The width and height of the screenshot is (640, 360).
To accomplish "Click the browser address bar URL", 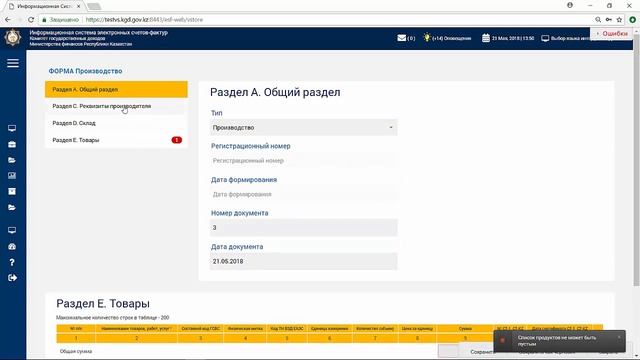I will 144,20.
